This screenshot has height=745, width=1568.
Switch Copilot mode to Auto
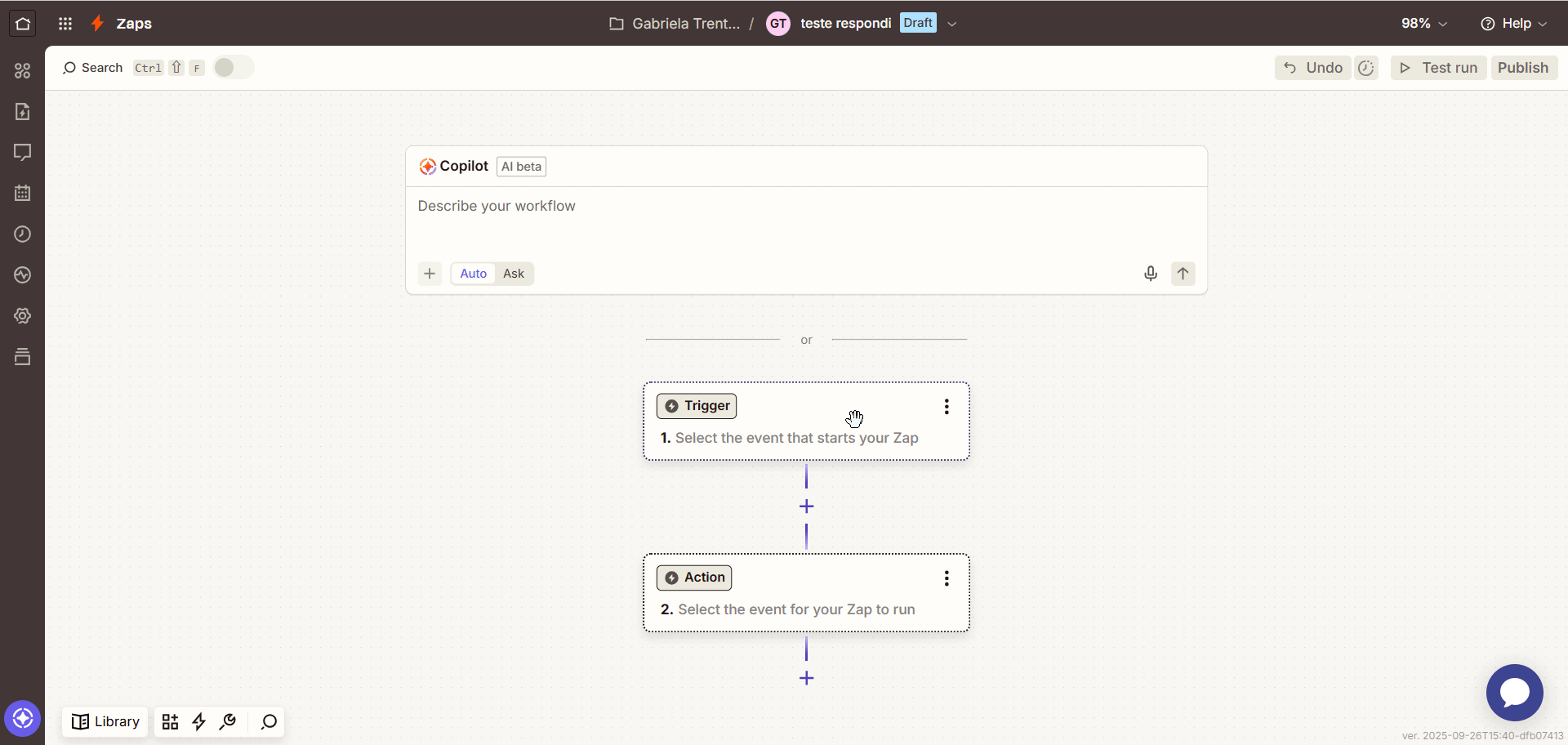tap(473, 274)
